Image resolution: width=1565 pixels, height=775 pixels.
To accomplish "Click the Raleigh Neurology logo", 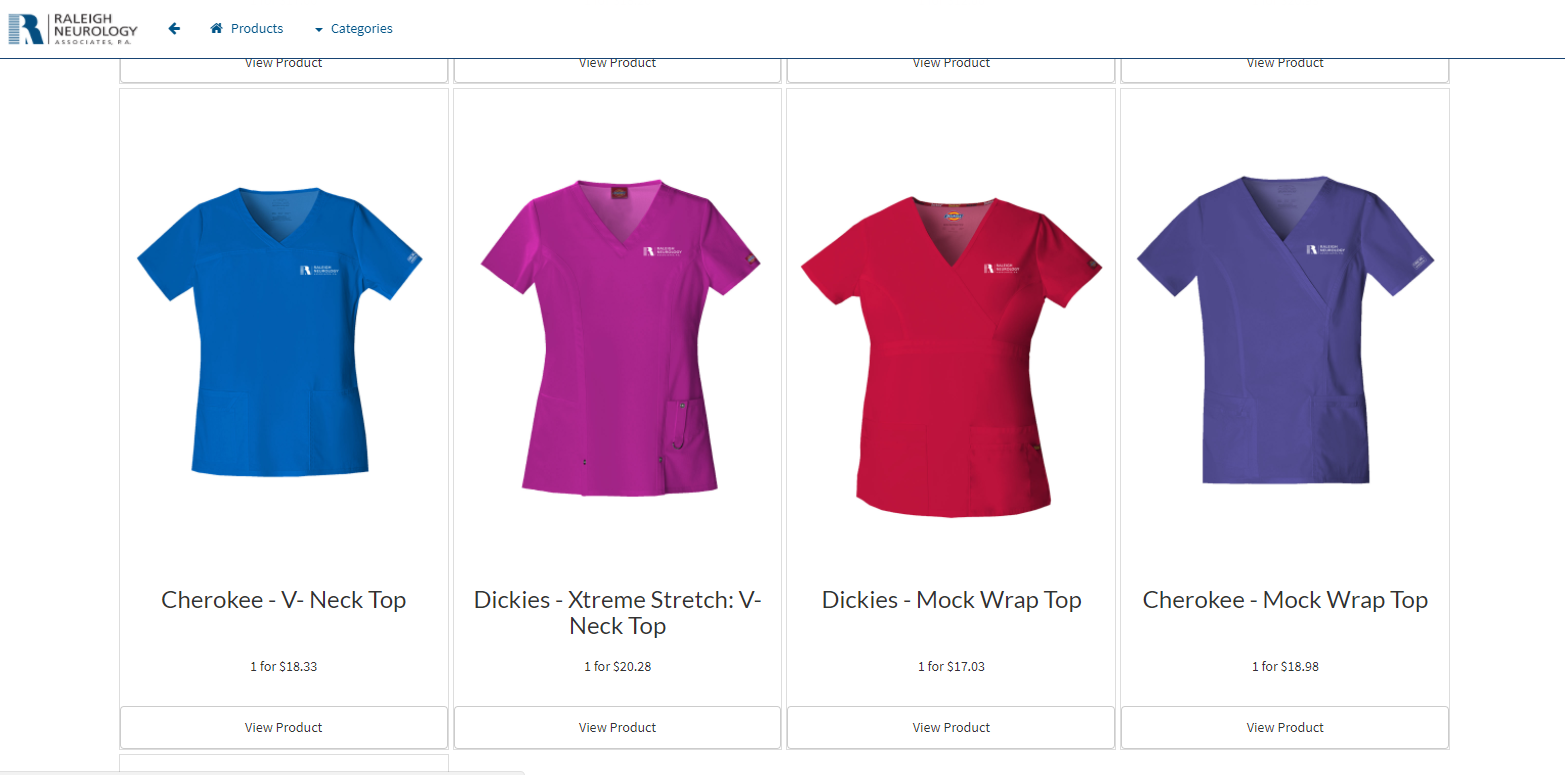I will 73,29.
